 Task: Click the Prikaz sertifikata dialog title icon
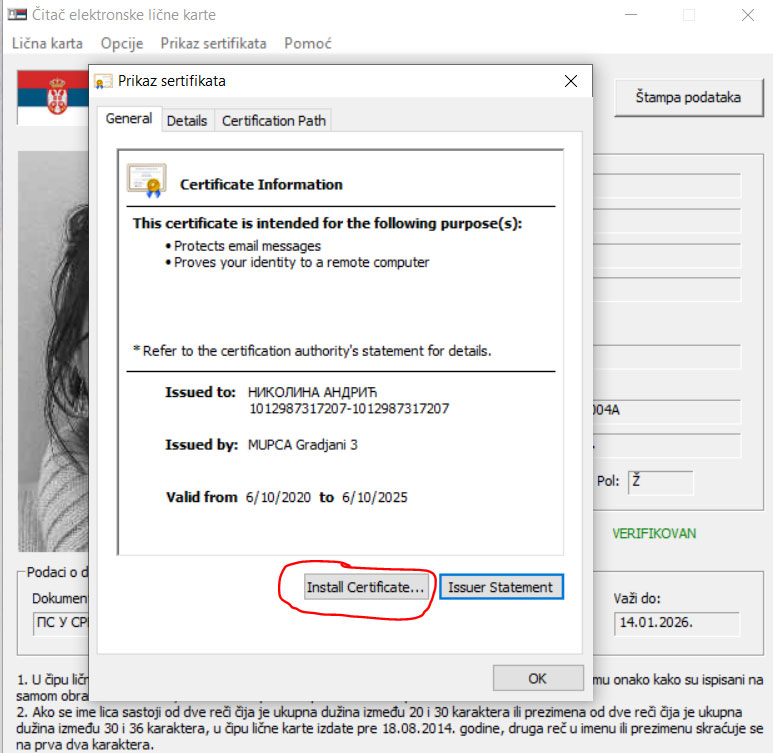[104, 81]
